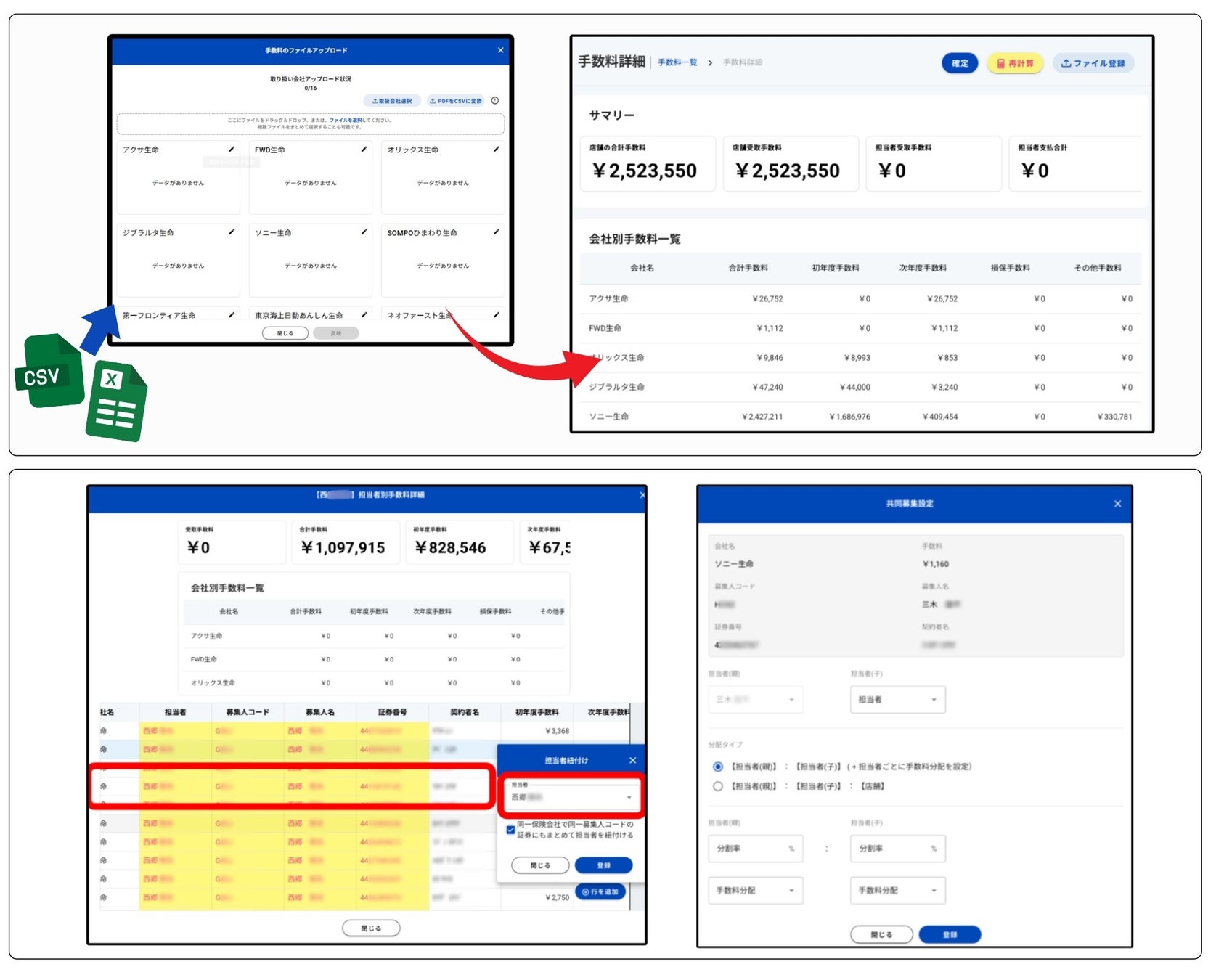The width and height of the screenshot is (1216, 980).
Task: Click 登録 in 共同募集設定 dialog
Action: (x=950, y=935)
